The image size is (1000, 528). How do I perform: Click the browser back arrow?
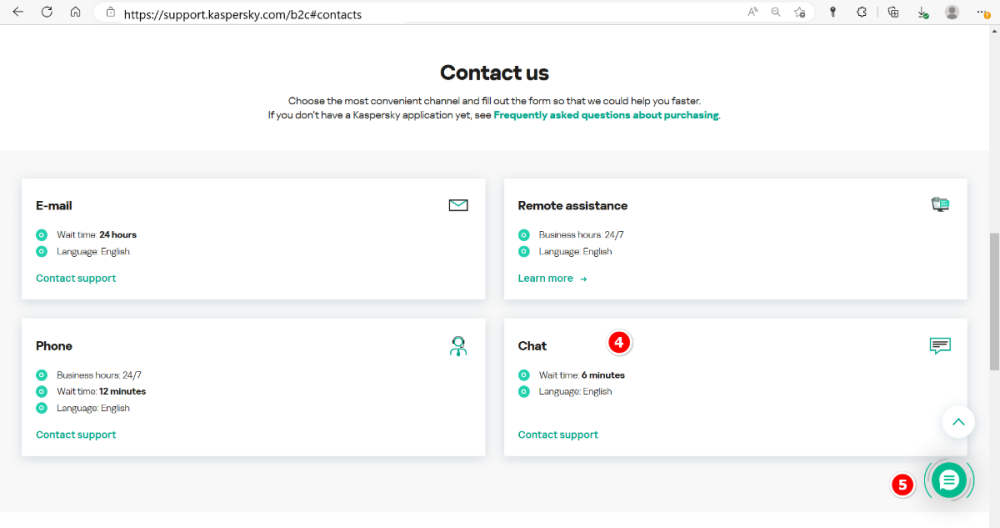tap(17, 12)
